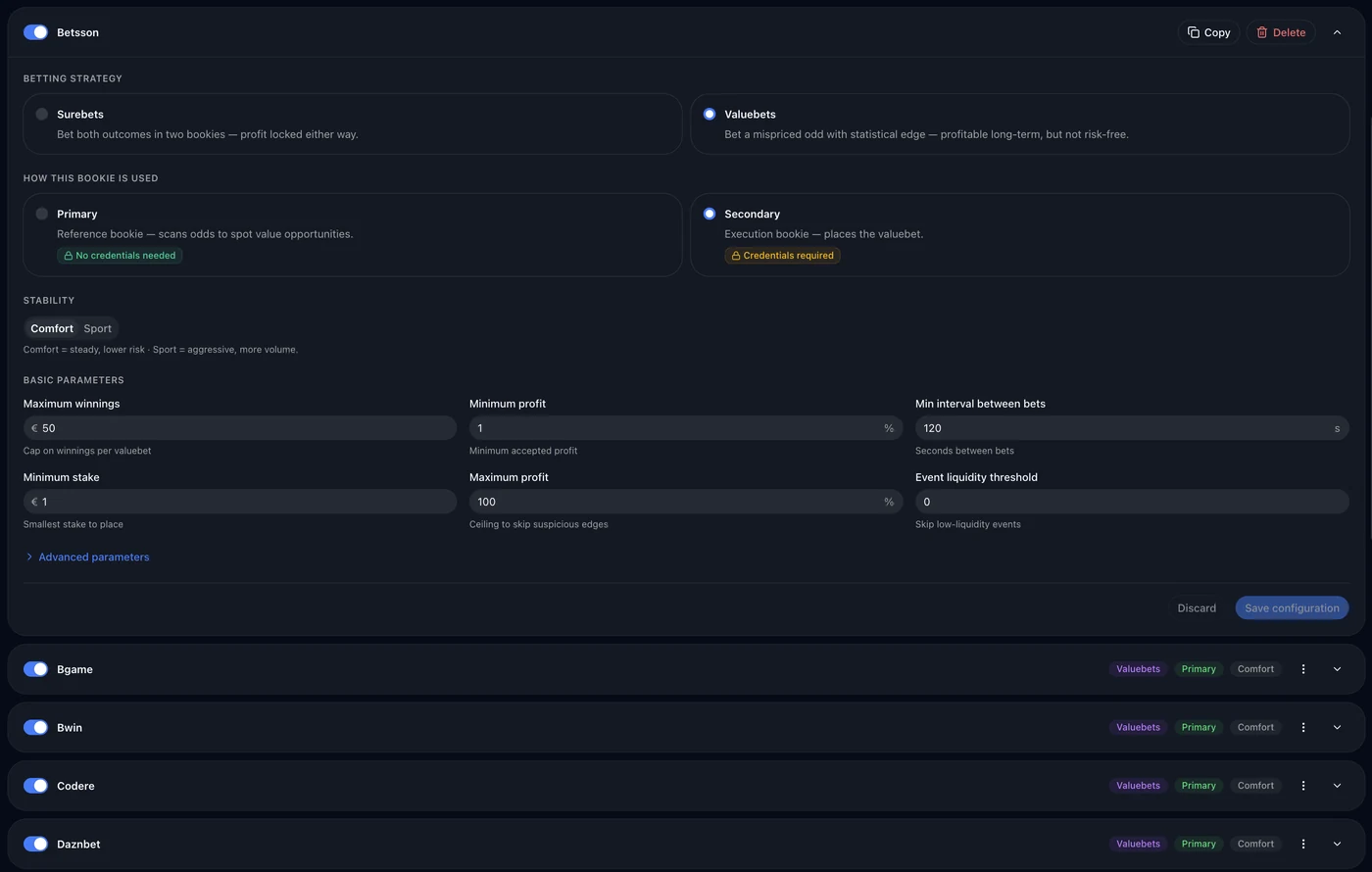
Task: Discard the configuration changes
Action: 1197,607
